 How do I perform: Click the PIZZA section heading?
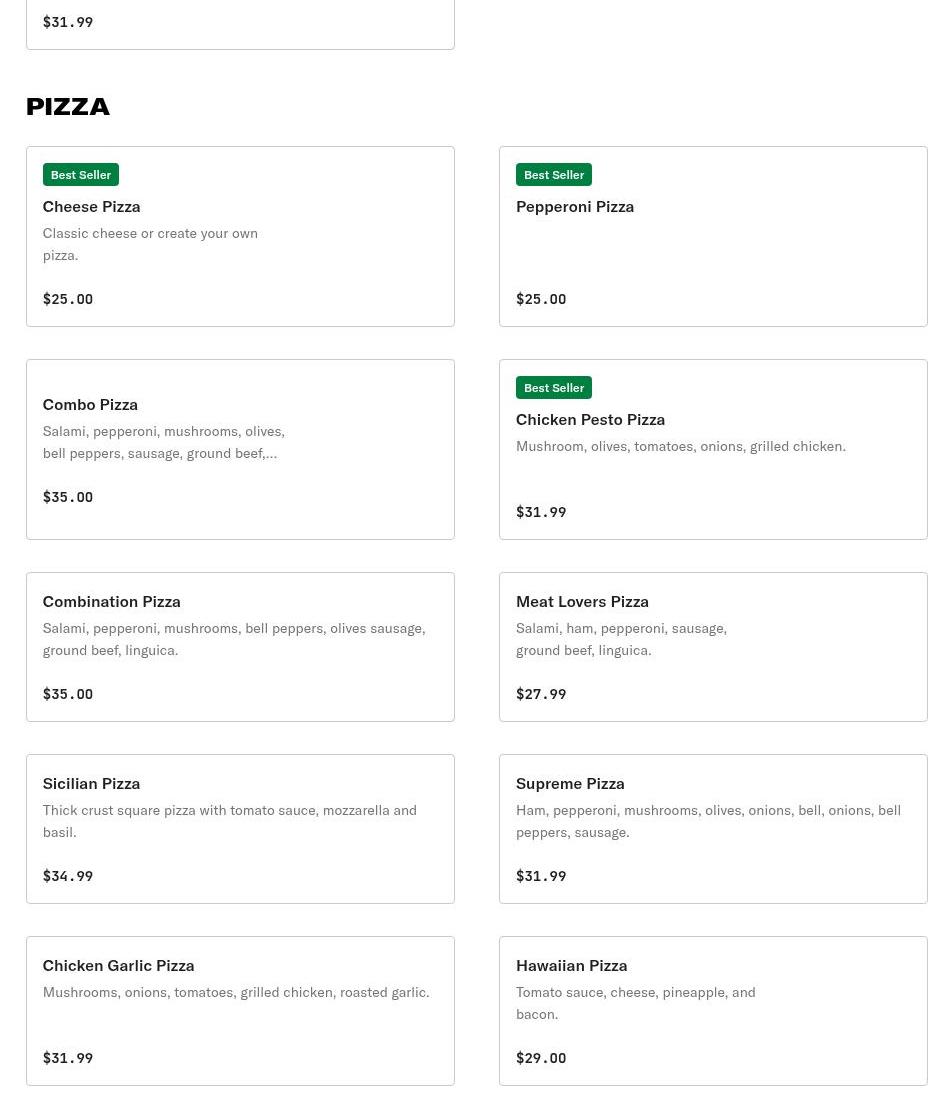(x=68, y=106)
